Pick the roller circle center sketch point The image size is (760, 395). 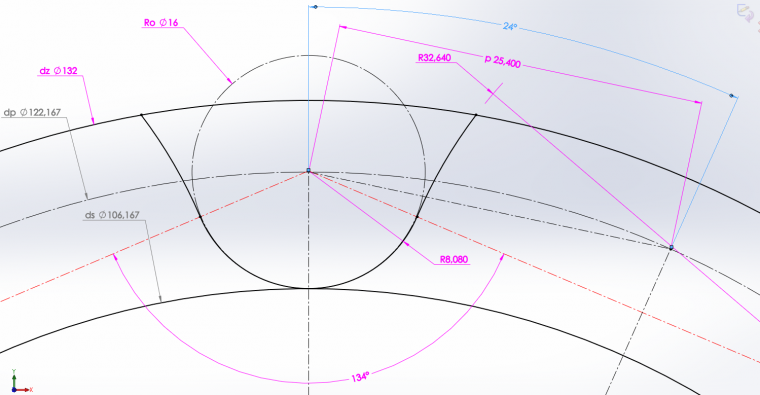tap(308, 171)
